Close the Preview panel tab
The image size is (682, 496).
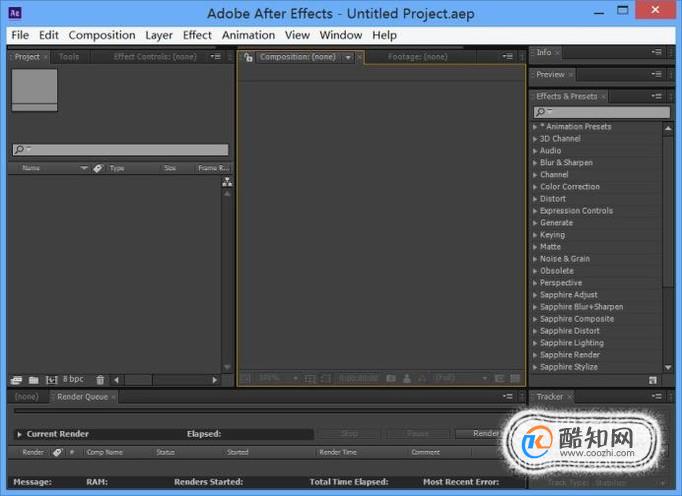[571, 75]
